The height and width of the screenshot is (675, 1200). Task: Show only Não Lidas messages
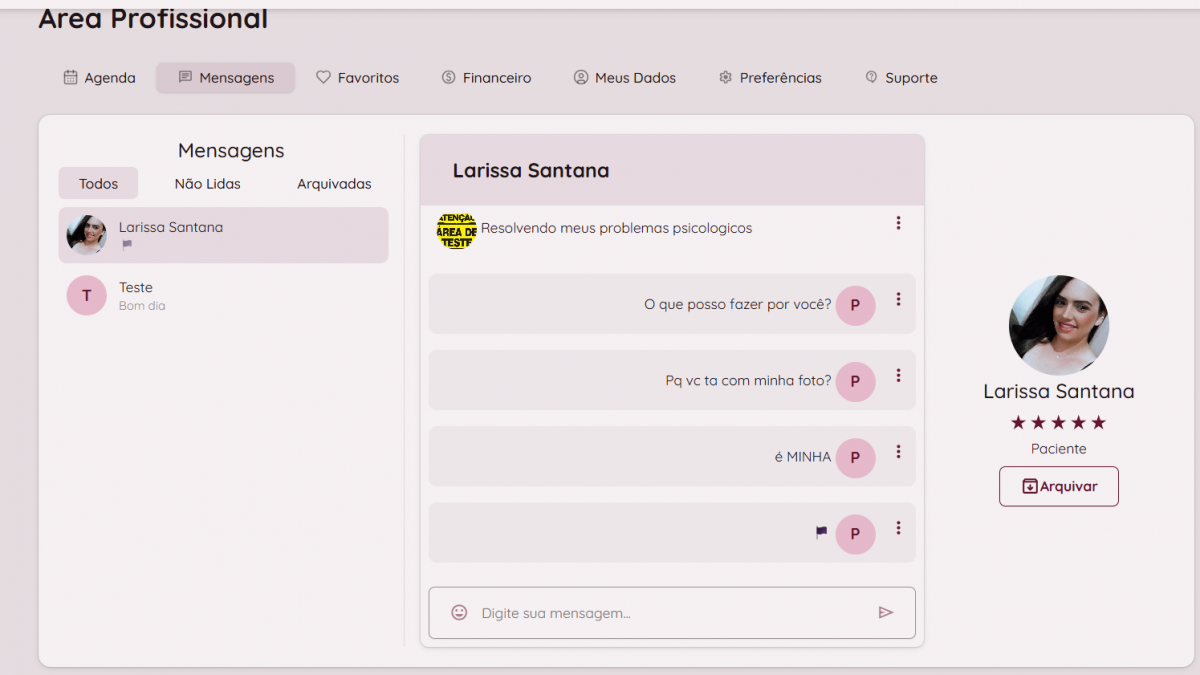click(207, 184)
